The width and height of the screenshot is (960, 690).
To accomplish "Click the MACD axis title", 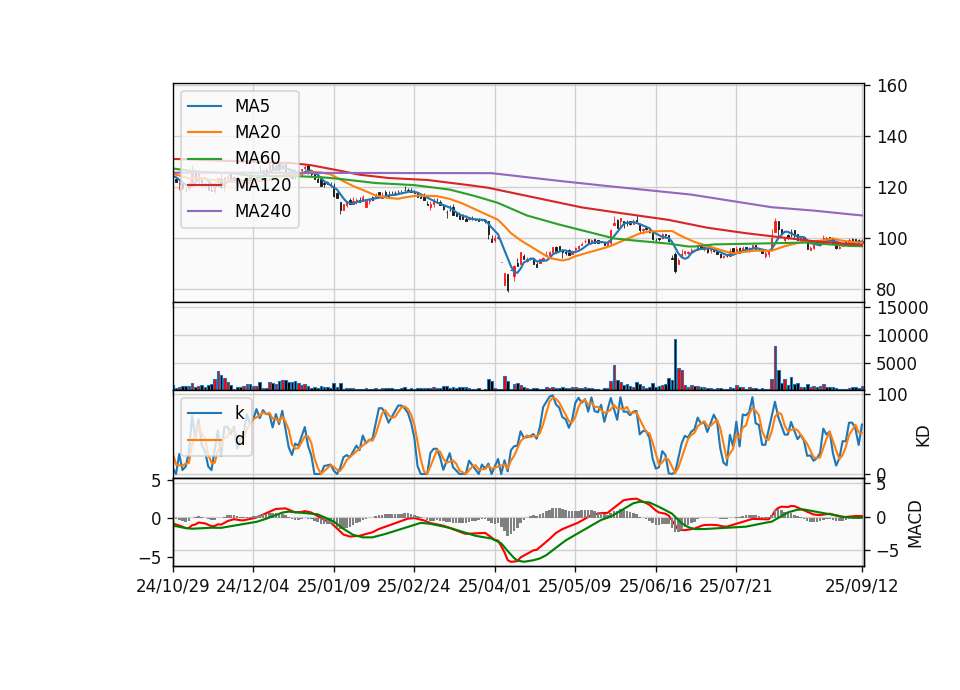I will tap(915, 524).
